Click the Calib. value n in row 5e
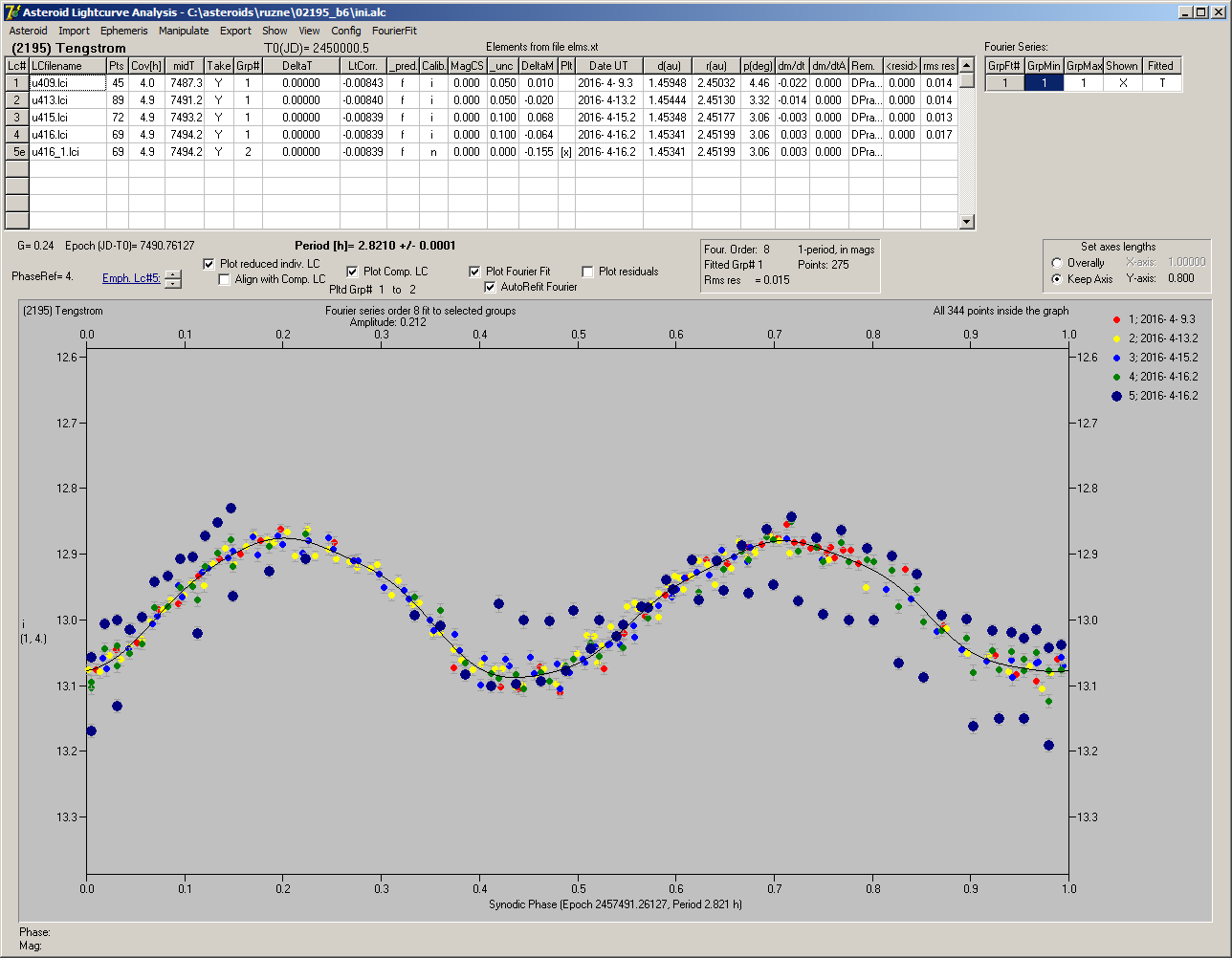Screen dimensions: 1232x958 (433, 152)
